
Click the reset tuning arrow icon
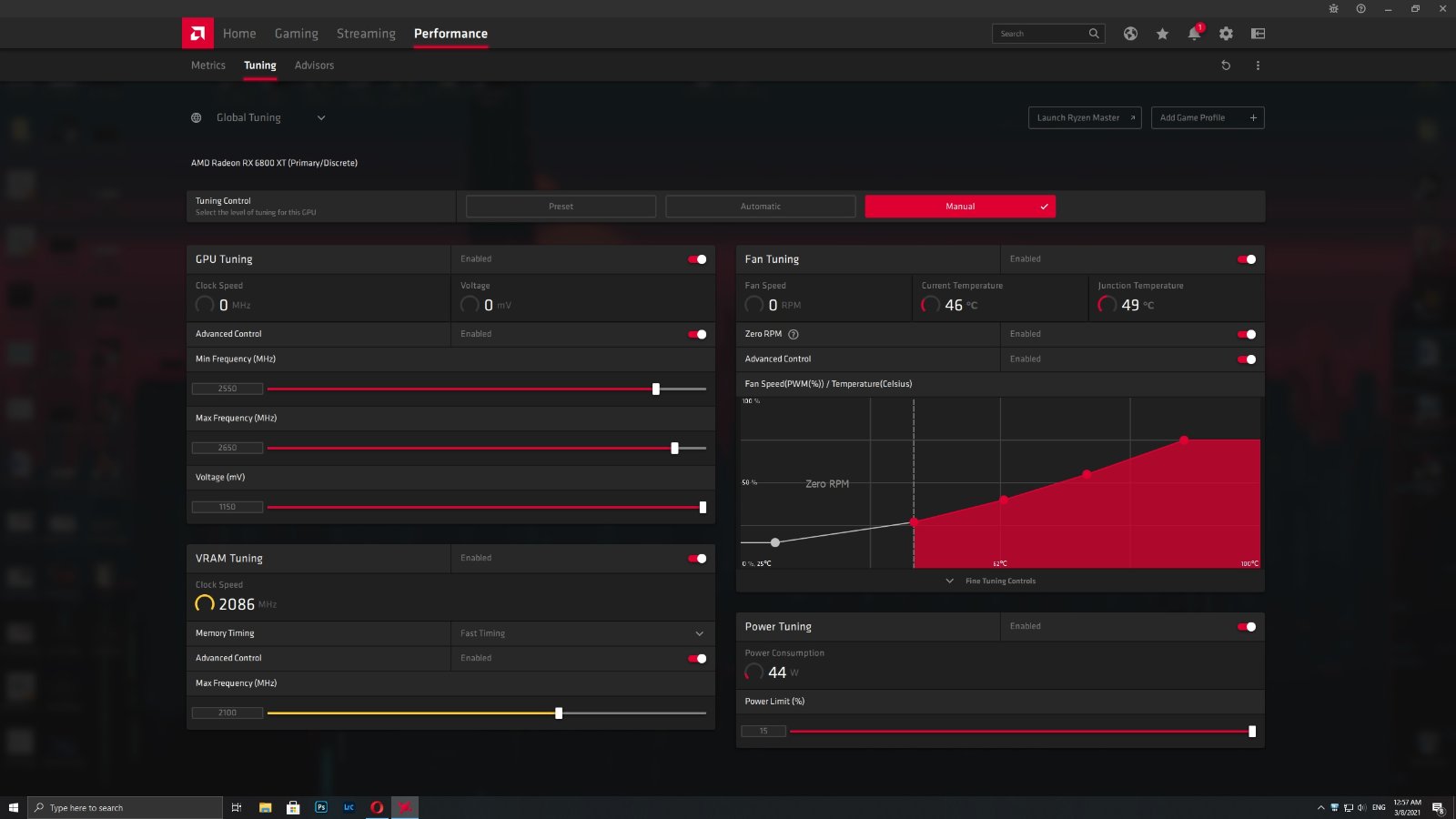click(x=1226, y=66)
